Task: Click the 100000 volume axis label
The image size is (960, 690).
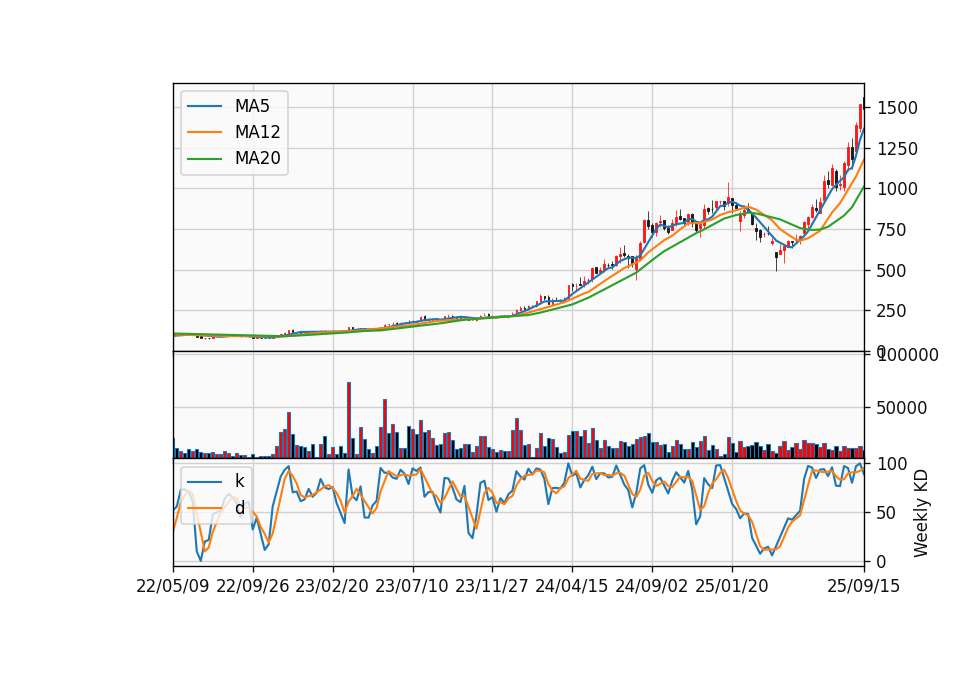Action: [908, 355]
